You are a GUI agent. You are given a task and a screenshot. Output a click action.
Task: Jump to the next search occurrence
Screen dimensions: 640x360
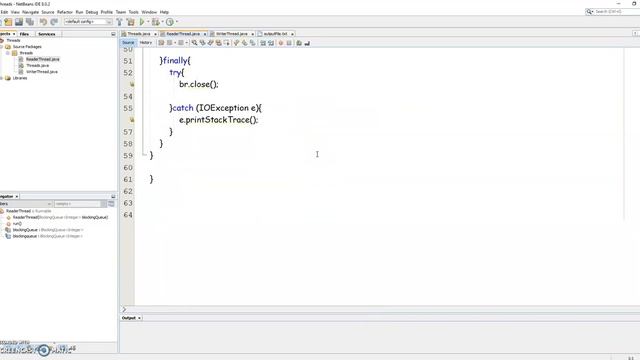pos(211,43)
